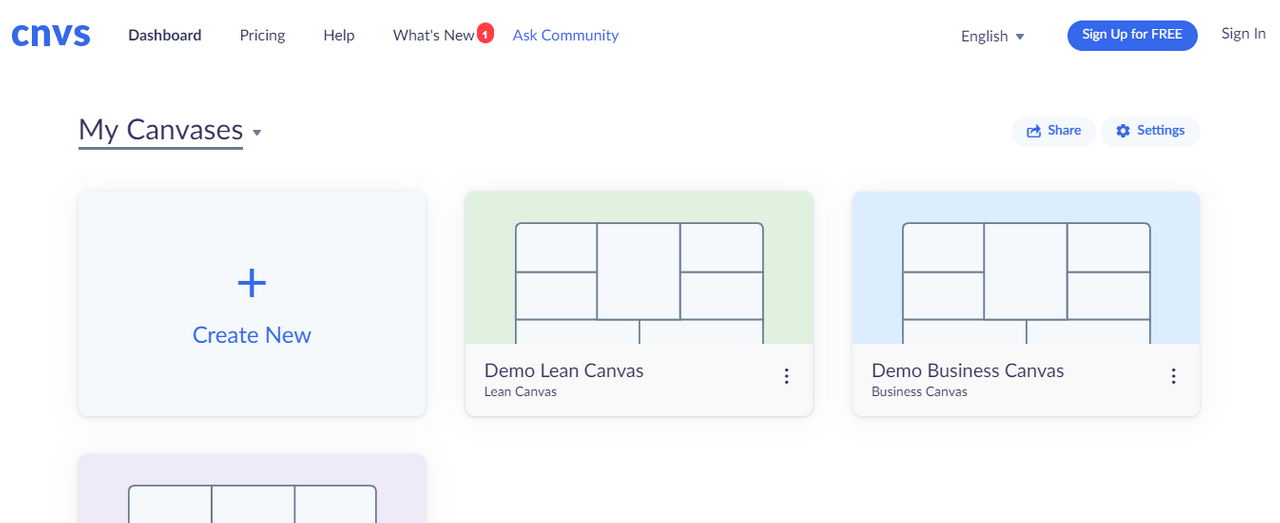The width and height of the screenshot is (1280, 523).
Task: Click the Sign In link
Action: pos(1243,34)
